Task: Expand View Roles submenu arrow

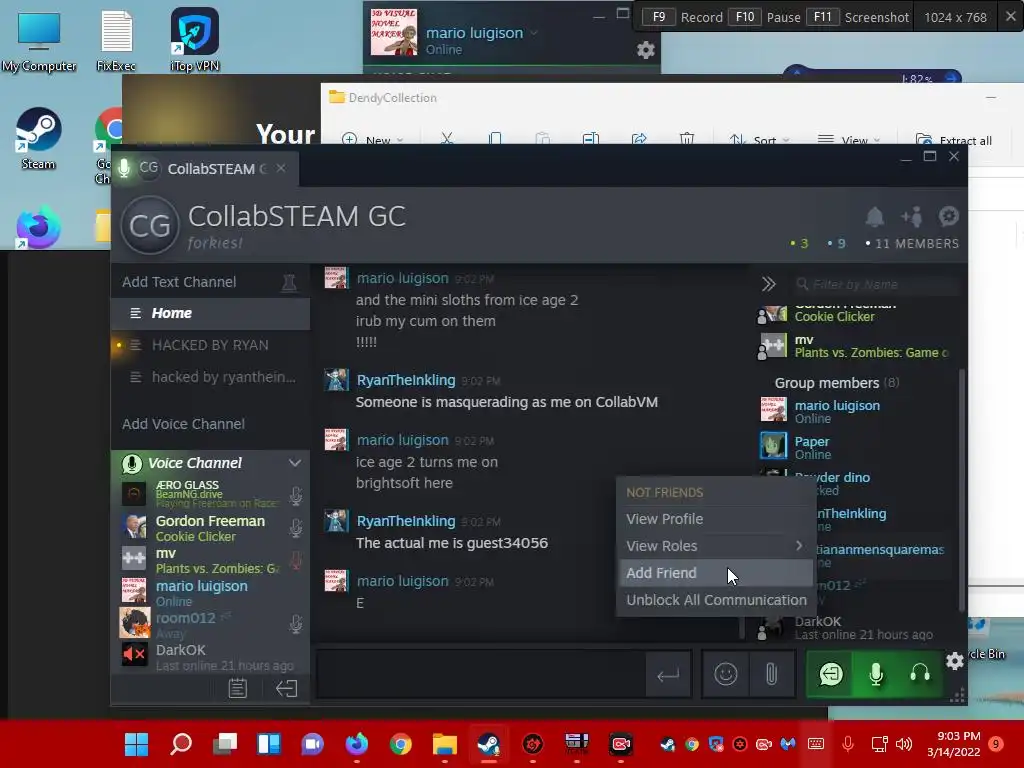Action: 799,545
